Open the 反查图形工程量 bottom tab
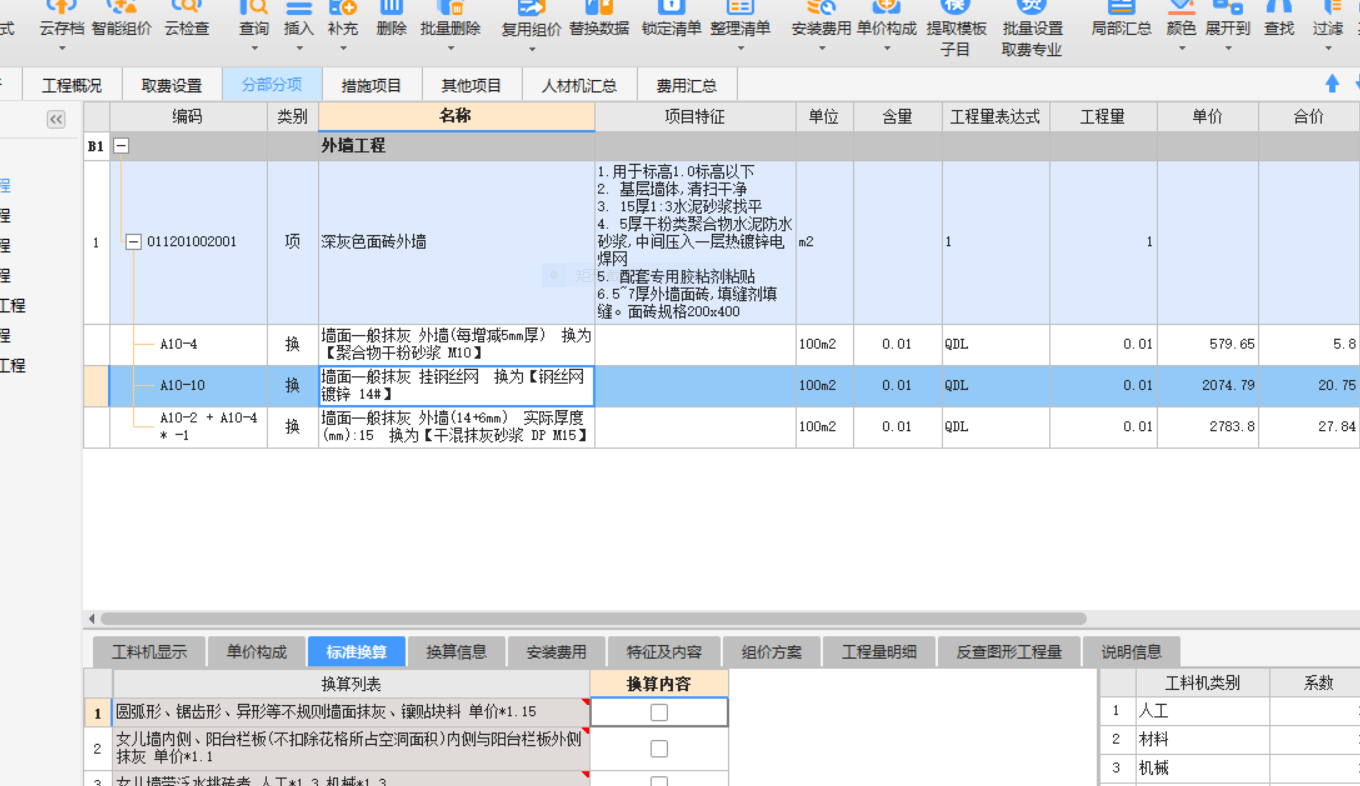 (x=1008, y=652)
